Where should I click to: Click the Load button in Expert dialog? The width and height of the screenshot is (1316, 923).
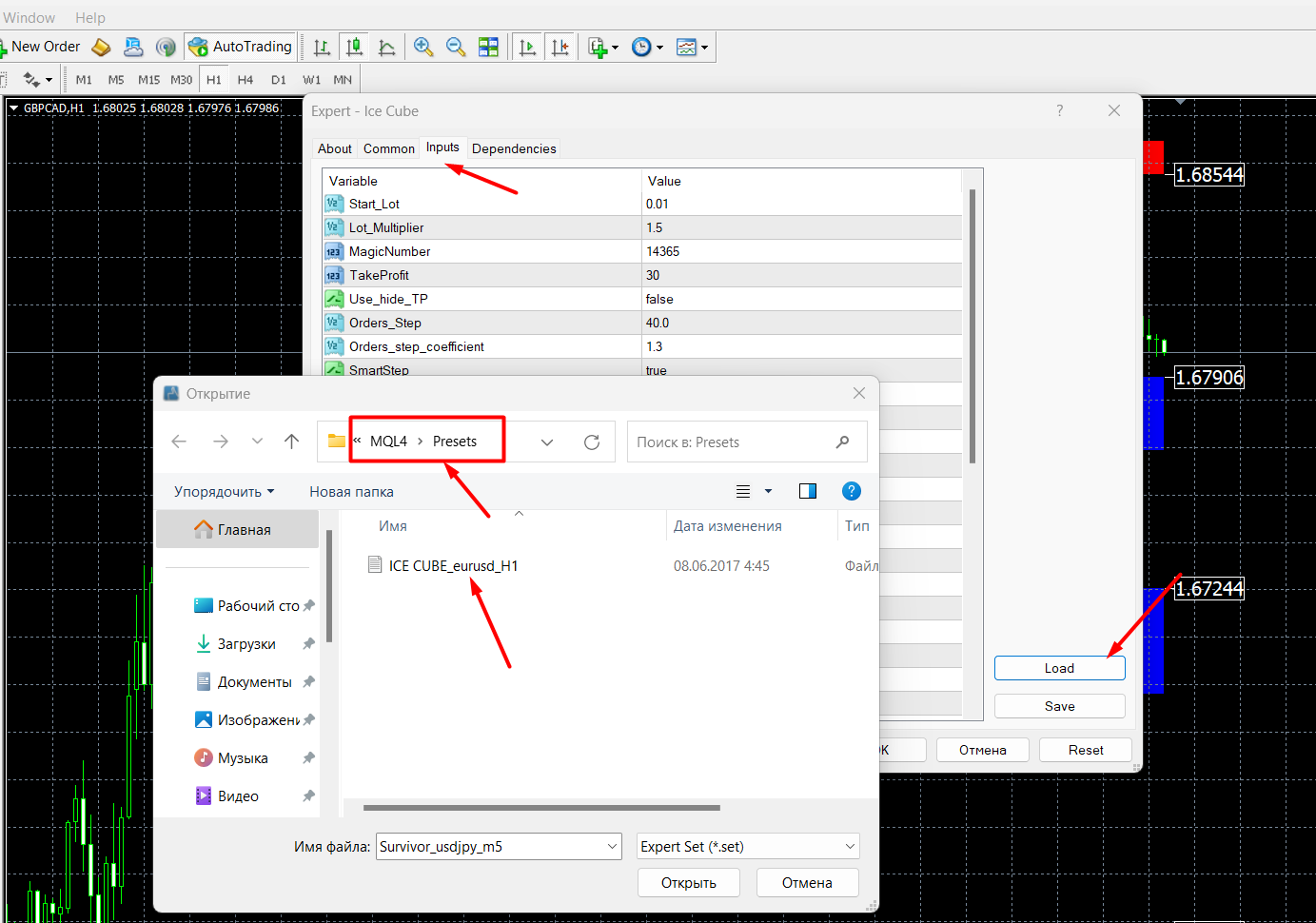tap(1059, 668)
